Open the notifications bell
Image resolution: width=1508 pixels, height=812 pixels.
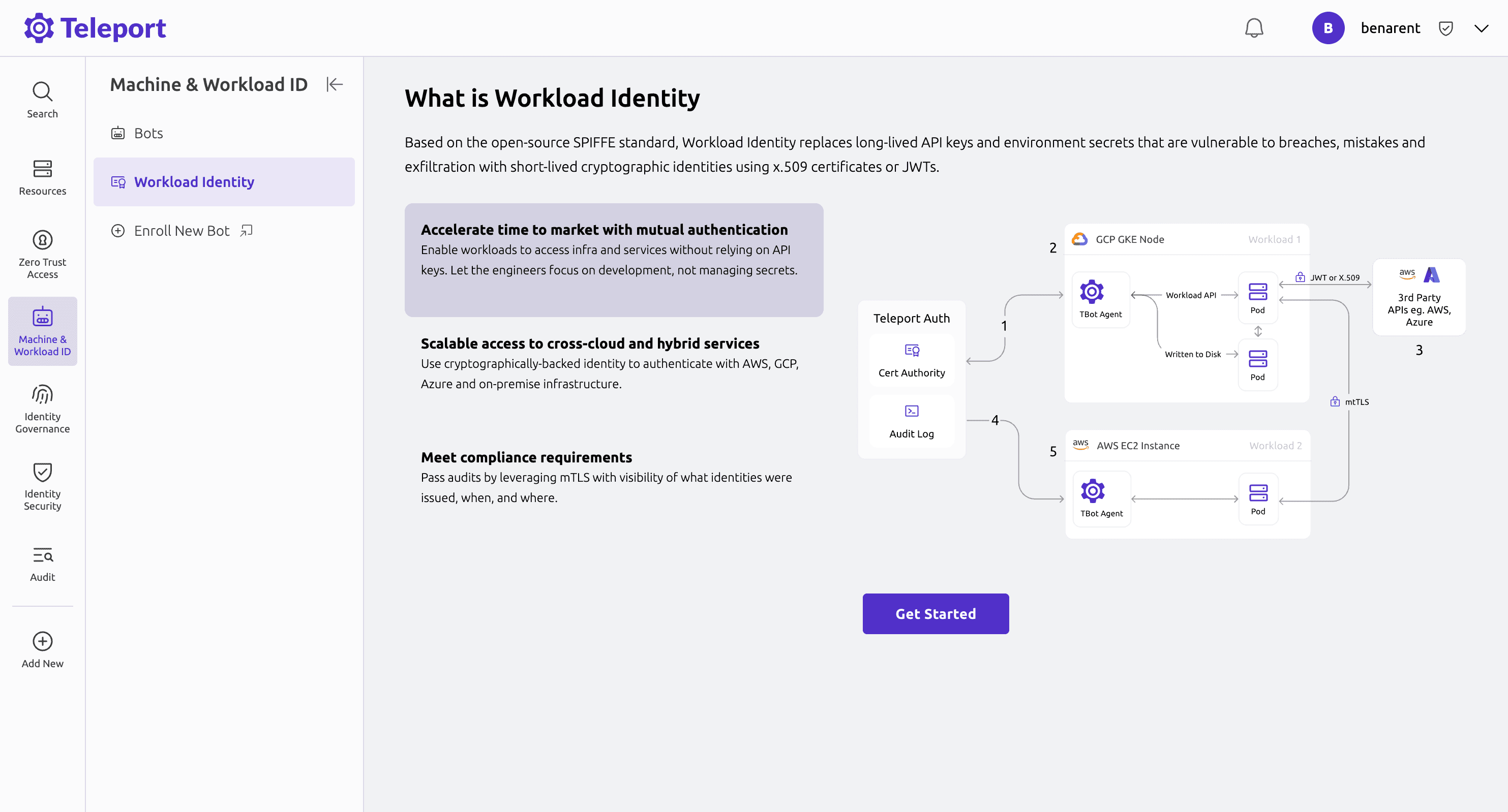coord(1253,27)
